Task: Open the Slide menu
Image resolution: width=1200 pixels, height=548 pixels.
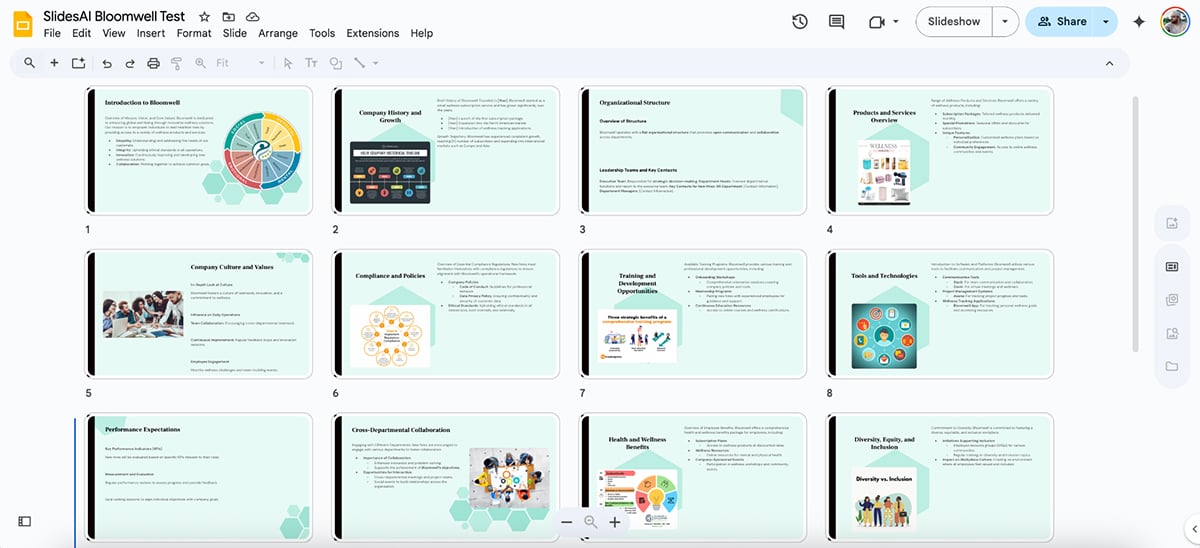Action: (x=235, y=33)
